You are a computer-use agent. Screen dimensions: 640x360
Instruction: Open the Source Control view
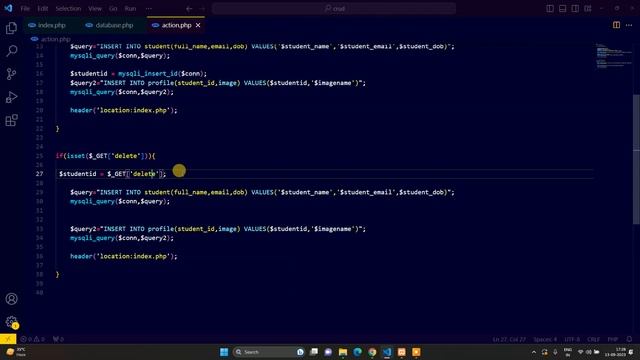point(11,74)
